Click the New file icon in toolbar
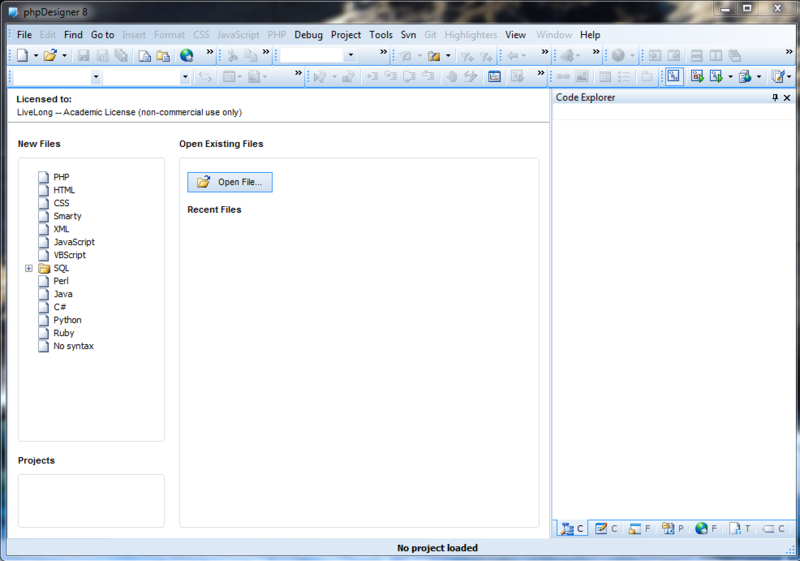The width and height of the screenshot is (800, 561). [22, 55]
